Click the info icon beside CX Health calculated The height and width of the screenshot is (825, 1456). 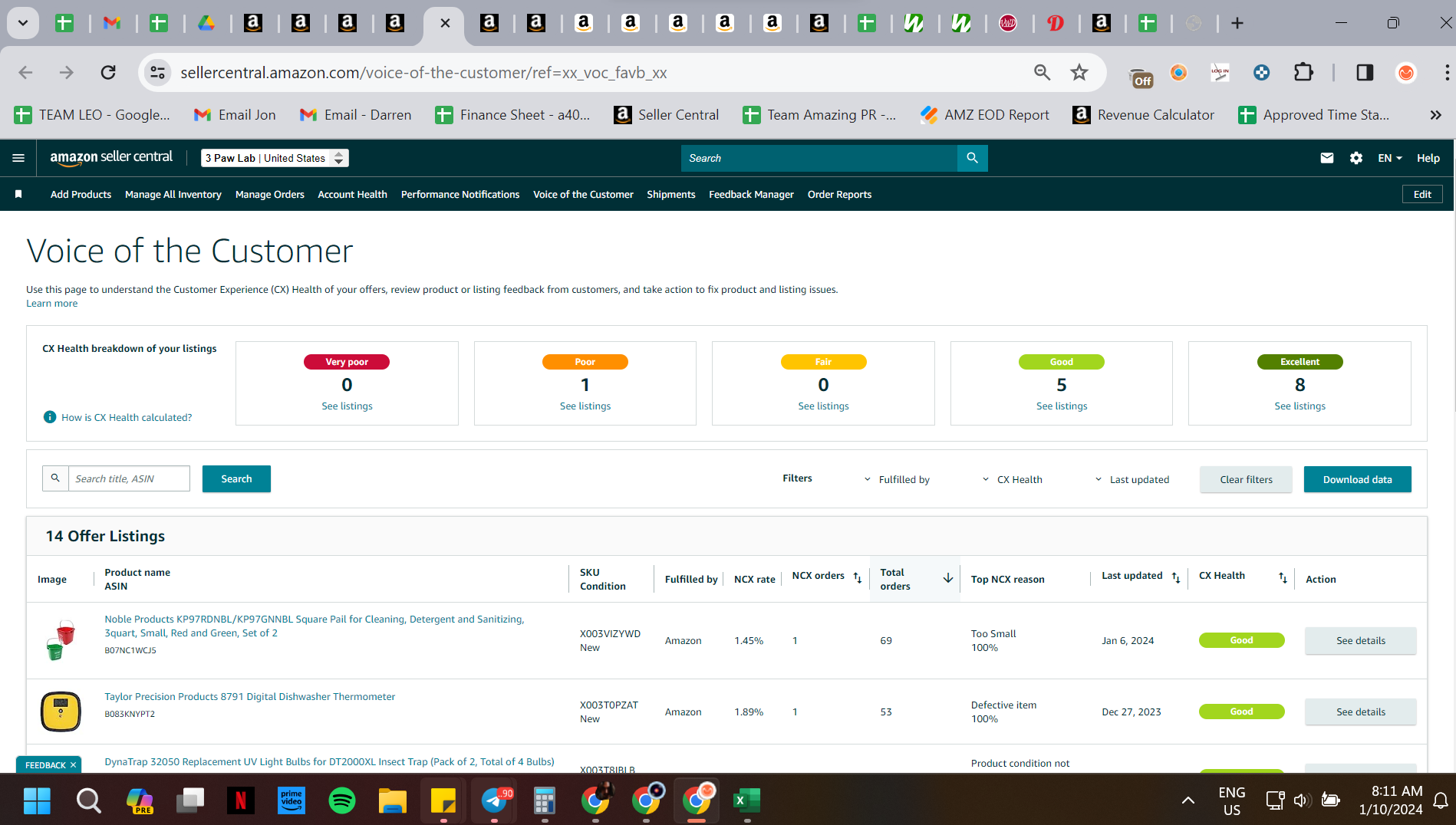coord(50,417)
